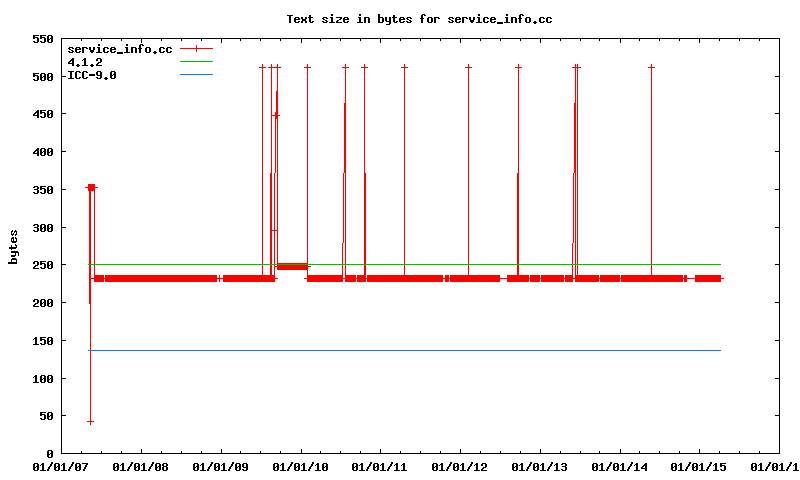This screenshot has height=480, width=800.
Task: Click the blue ICC-9.0 horizontal line in the plot
Action: click(x=400, y=350)
